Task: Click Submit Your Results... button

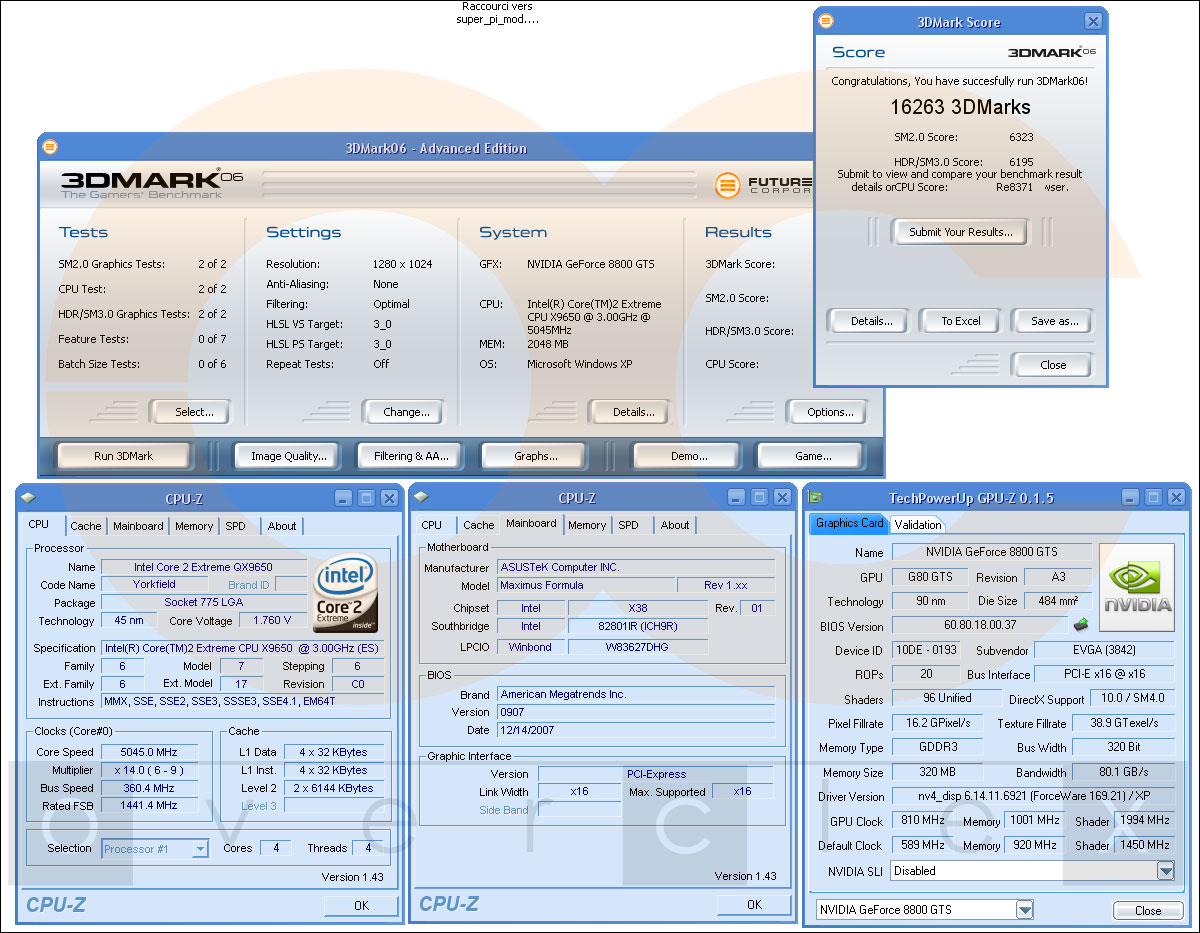Action: point(960,232)
